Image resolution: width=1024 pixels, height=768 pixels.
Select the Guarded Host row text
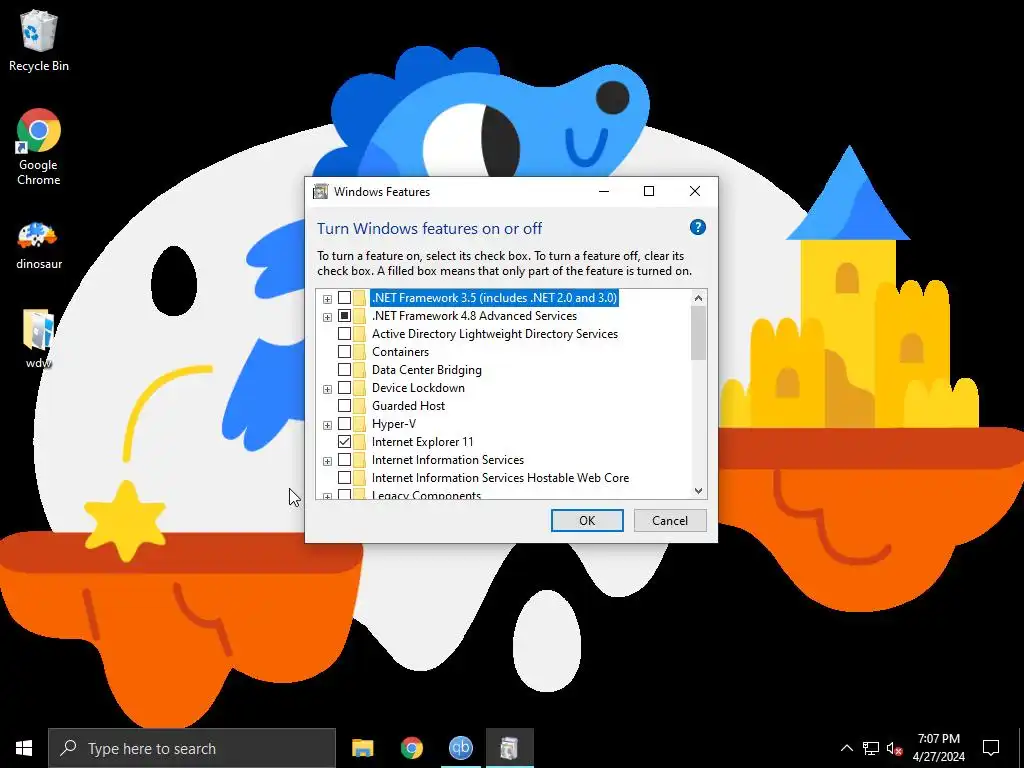coord(408,406)
